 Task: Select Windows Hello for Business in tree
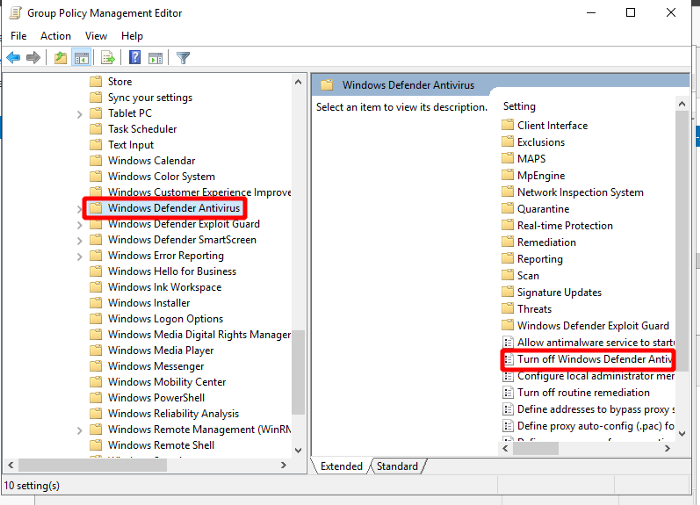172,271
